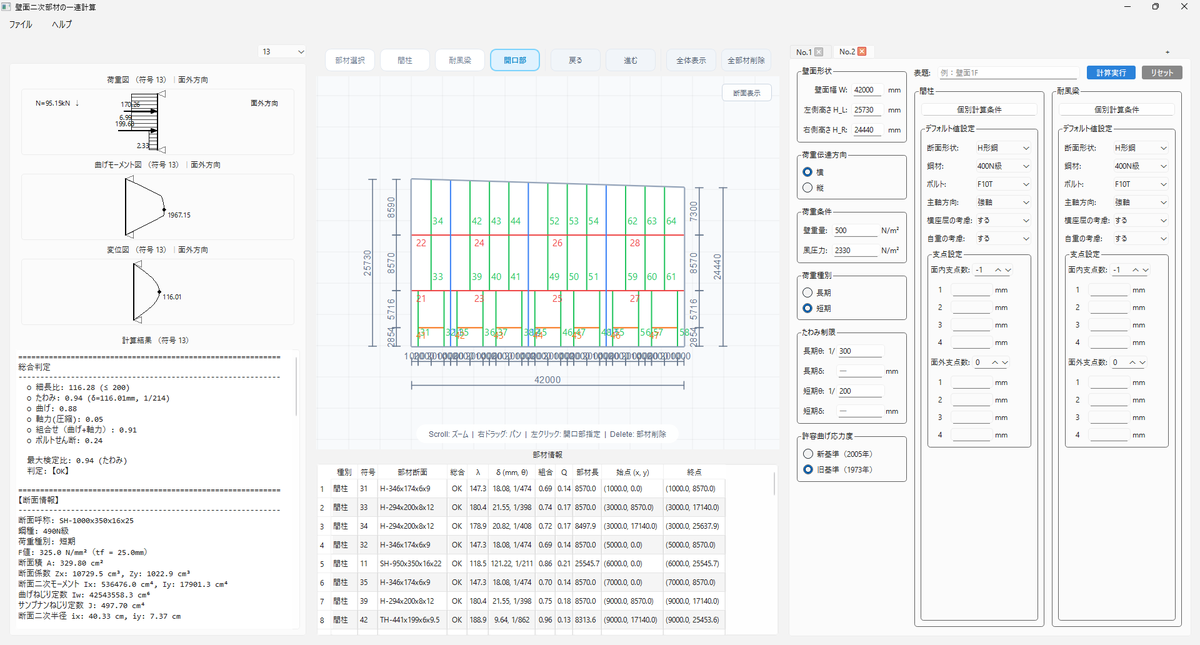Screen dimensions: 1200x645
Task: Open 間柱 鋼材 400N級 dropdown
Action: coord(1003,165)
